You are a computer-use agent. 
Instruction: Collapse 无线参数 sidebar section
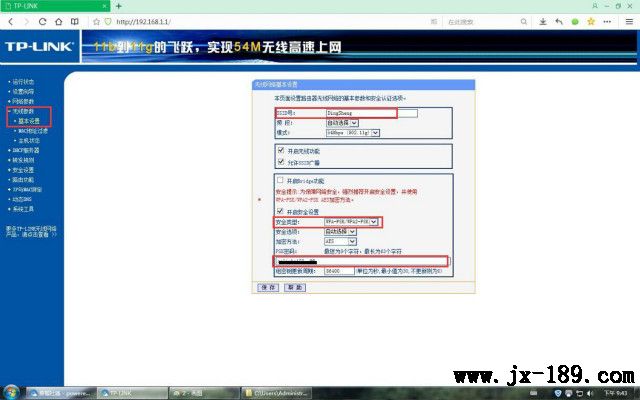23,111
